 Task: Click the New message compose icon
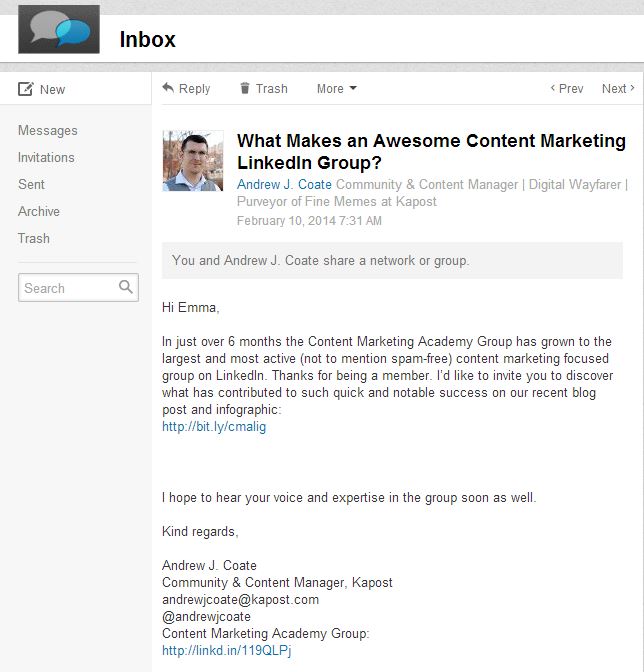coord(26,89)
